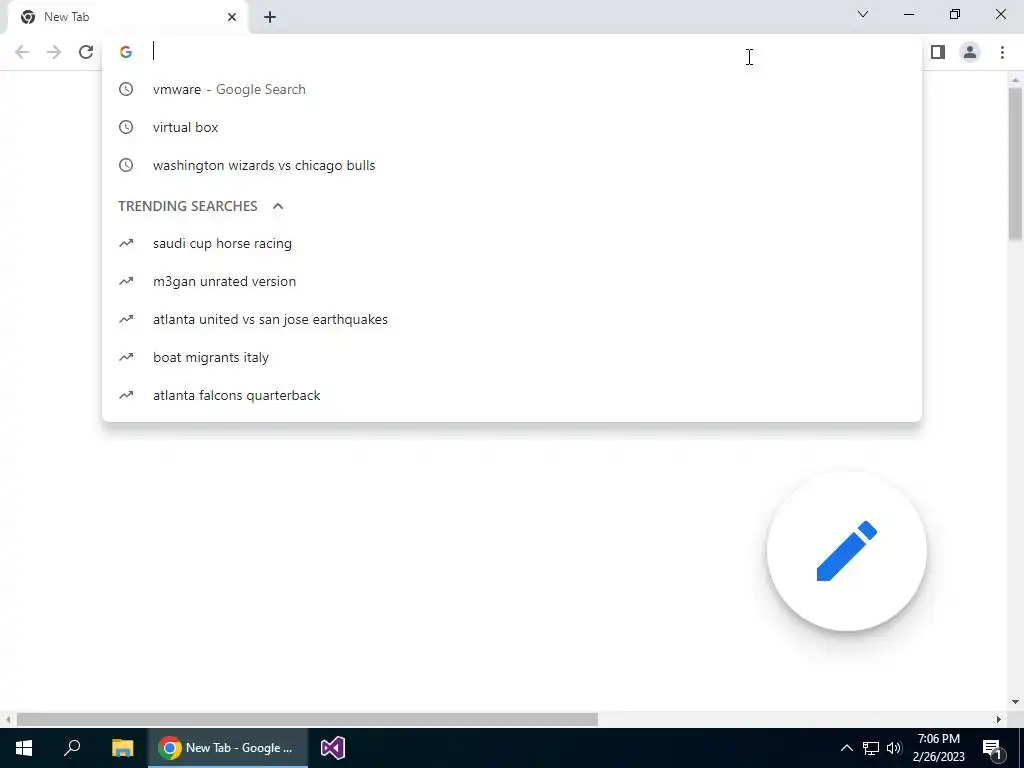Pick washington wizards vs chicago bulls suggestion
Screen dimensions: 1024x768
point(511,165)
